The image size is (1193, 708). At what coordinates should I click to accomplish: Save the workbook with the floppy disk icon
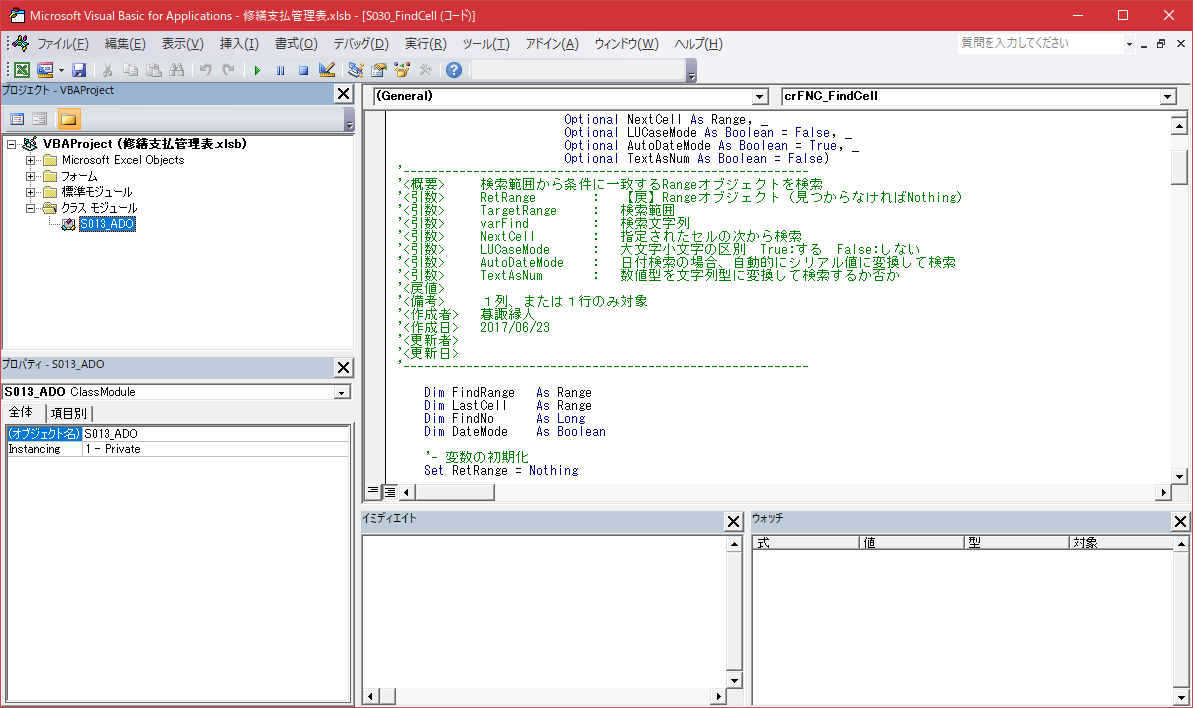coord(79,70)
